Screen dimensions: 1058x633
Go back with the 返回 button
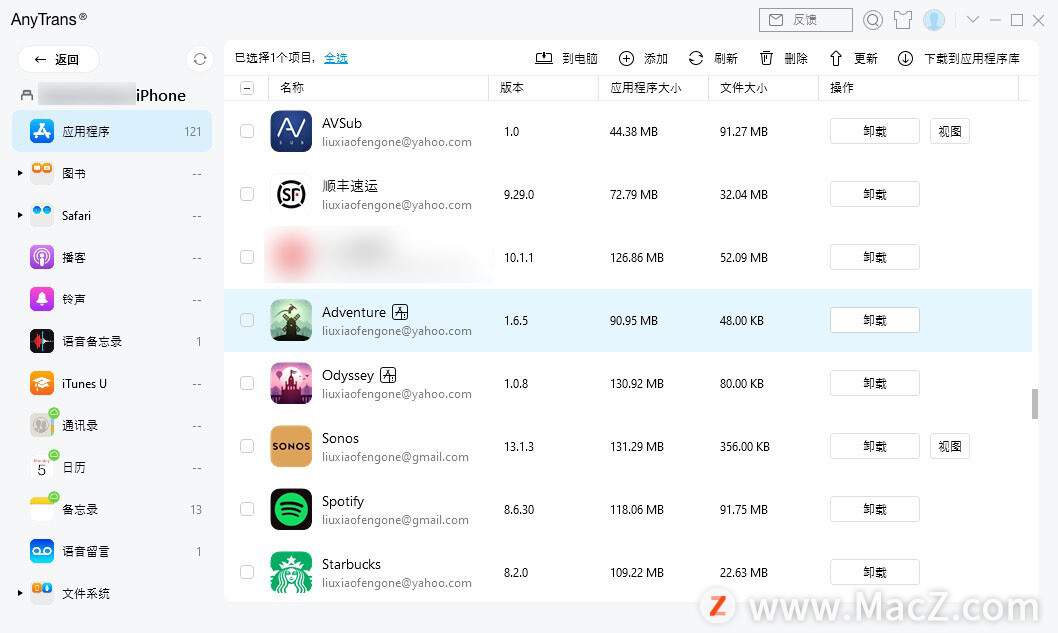[58, 59]
